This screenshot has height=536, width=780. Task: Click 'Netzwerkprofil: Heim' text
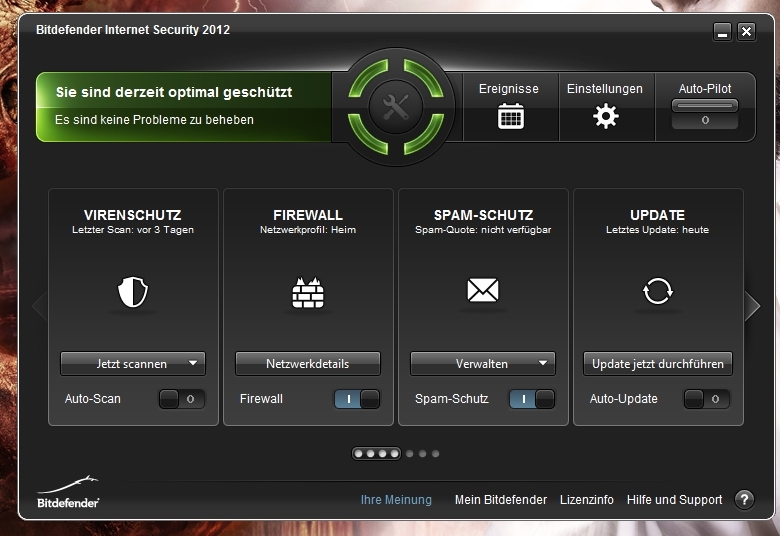308,230
